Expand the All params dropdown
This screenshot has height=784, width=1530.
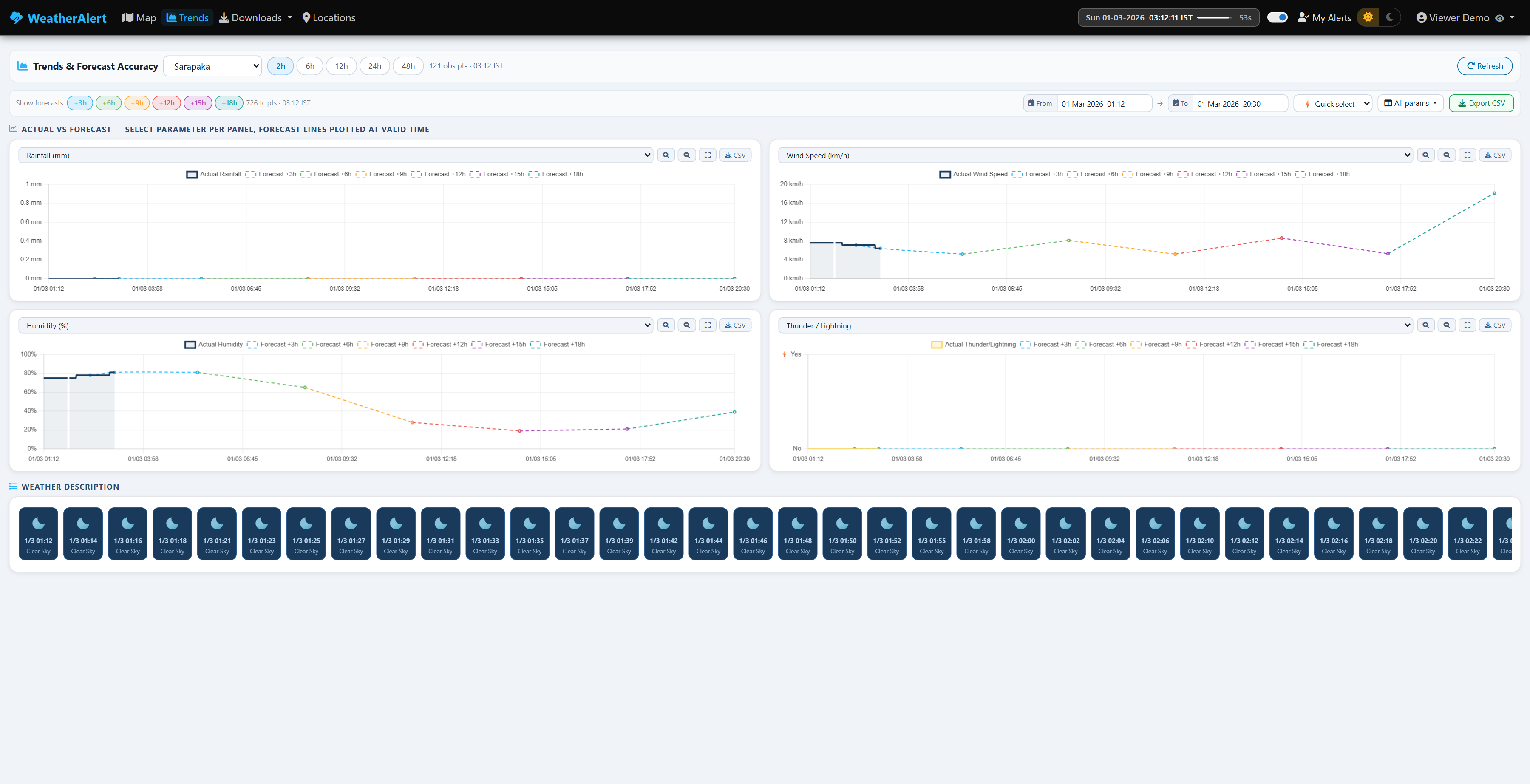(1410, 103)
